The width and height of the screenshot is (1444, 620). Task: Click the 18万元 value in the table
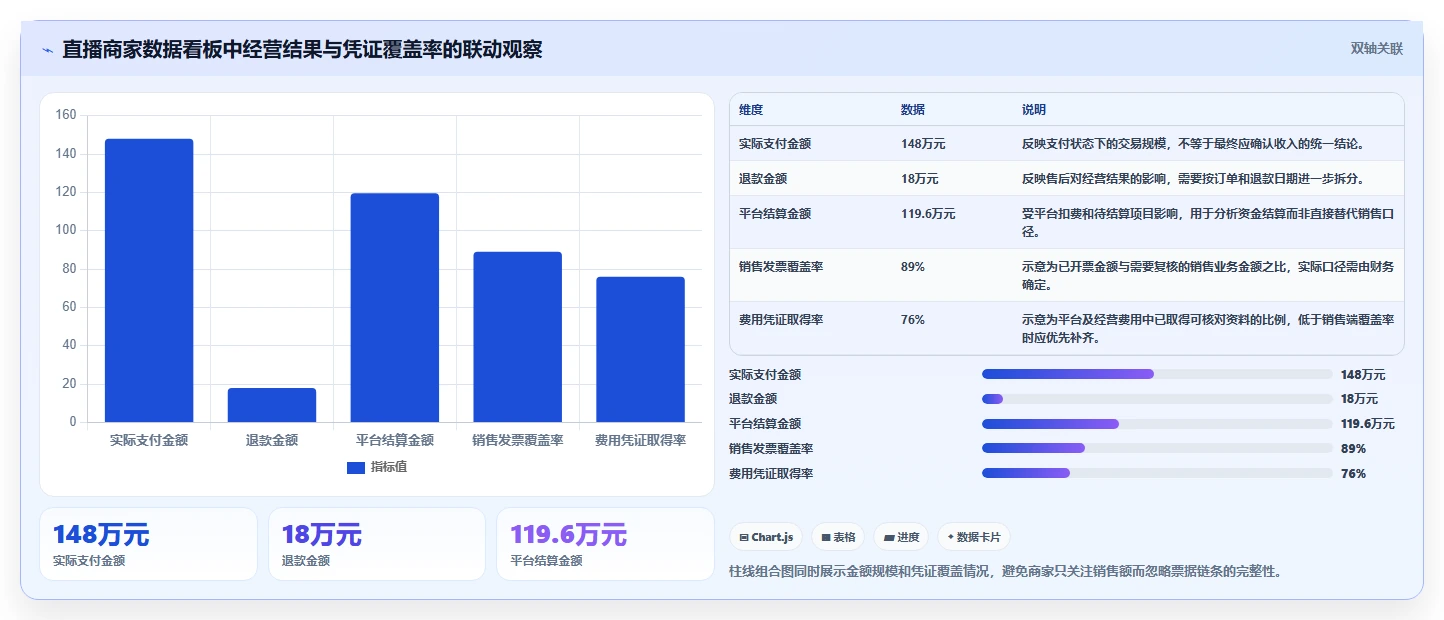coord(920,179)
